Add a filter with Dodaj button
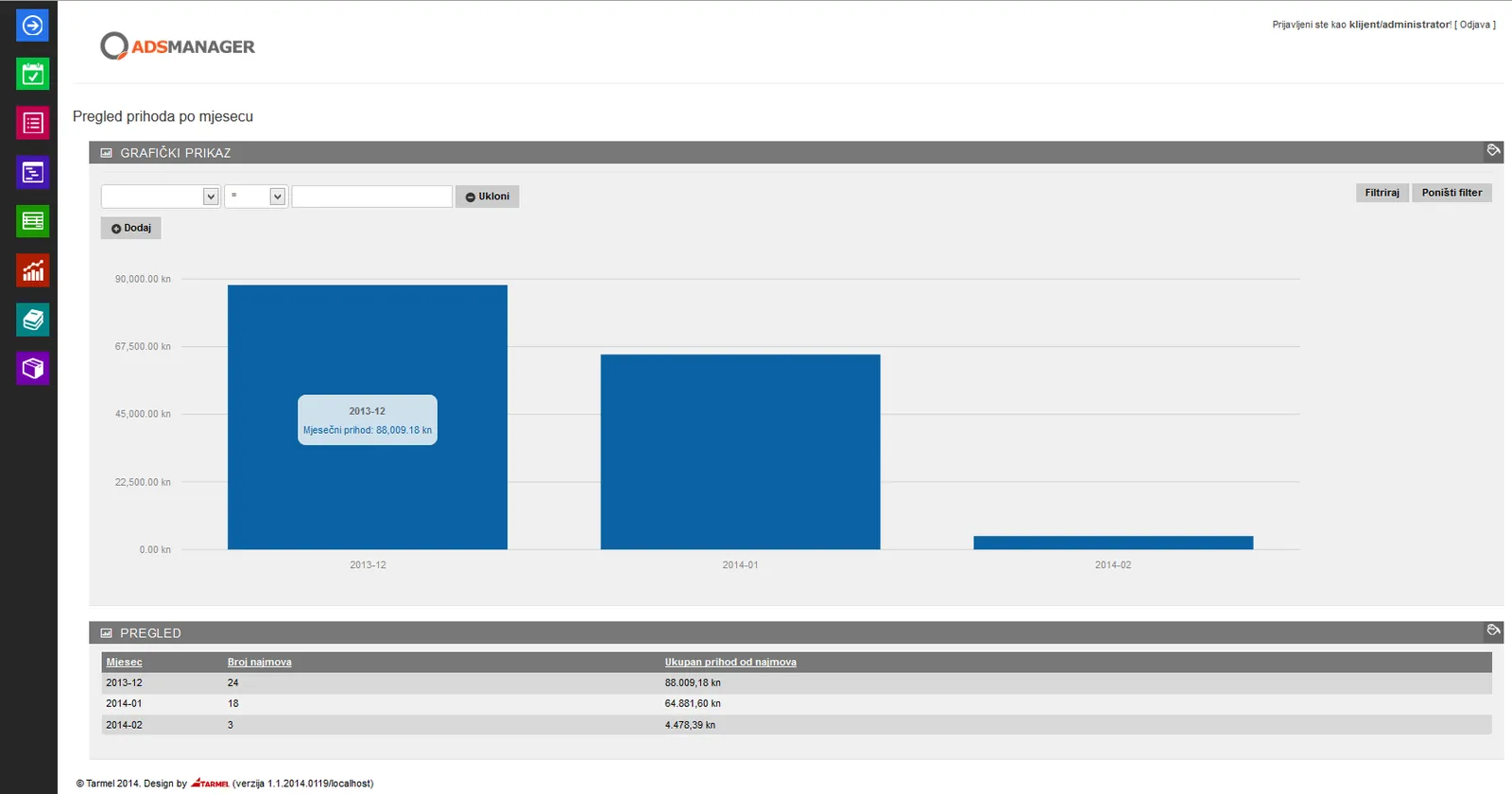 coord(131,228)
